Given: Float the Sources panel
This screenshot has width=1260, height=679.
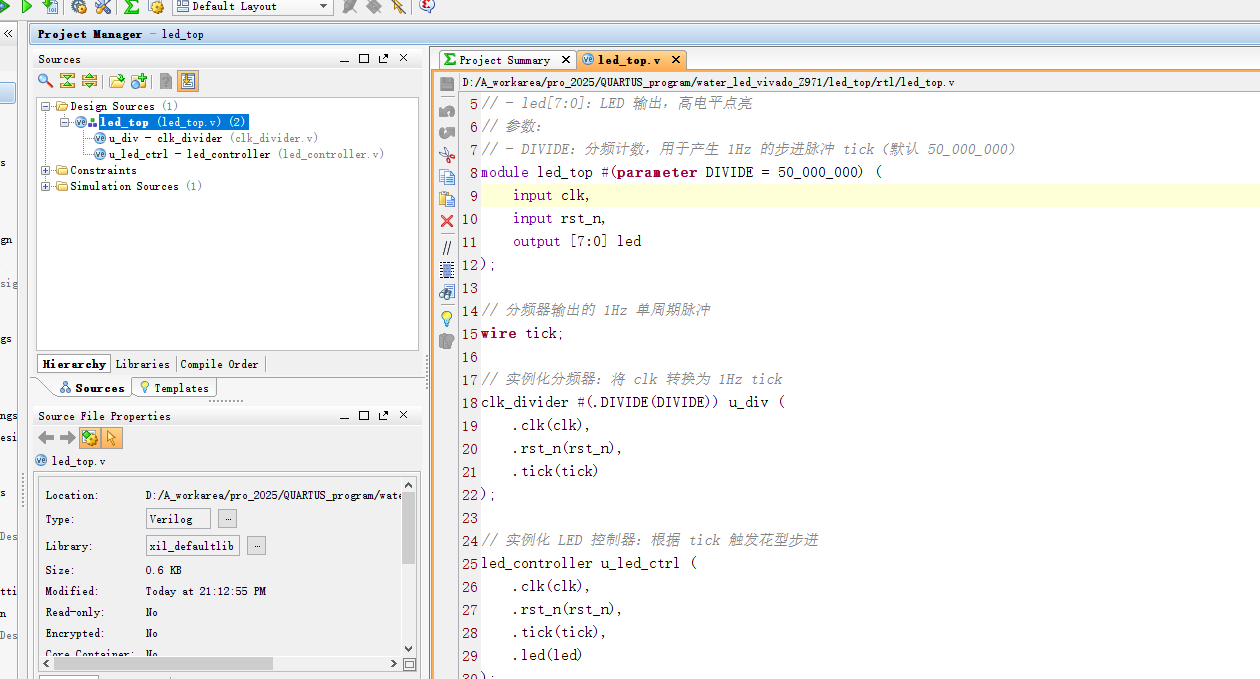Looking at the screenshot, I should tap(383, 59).
